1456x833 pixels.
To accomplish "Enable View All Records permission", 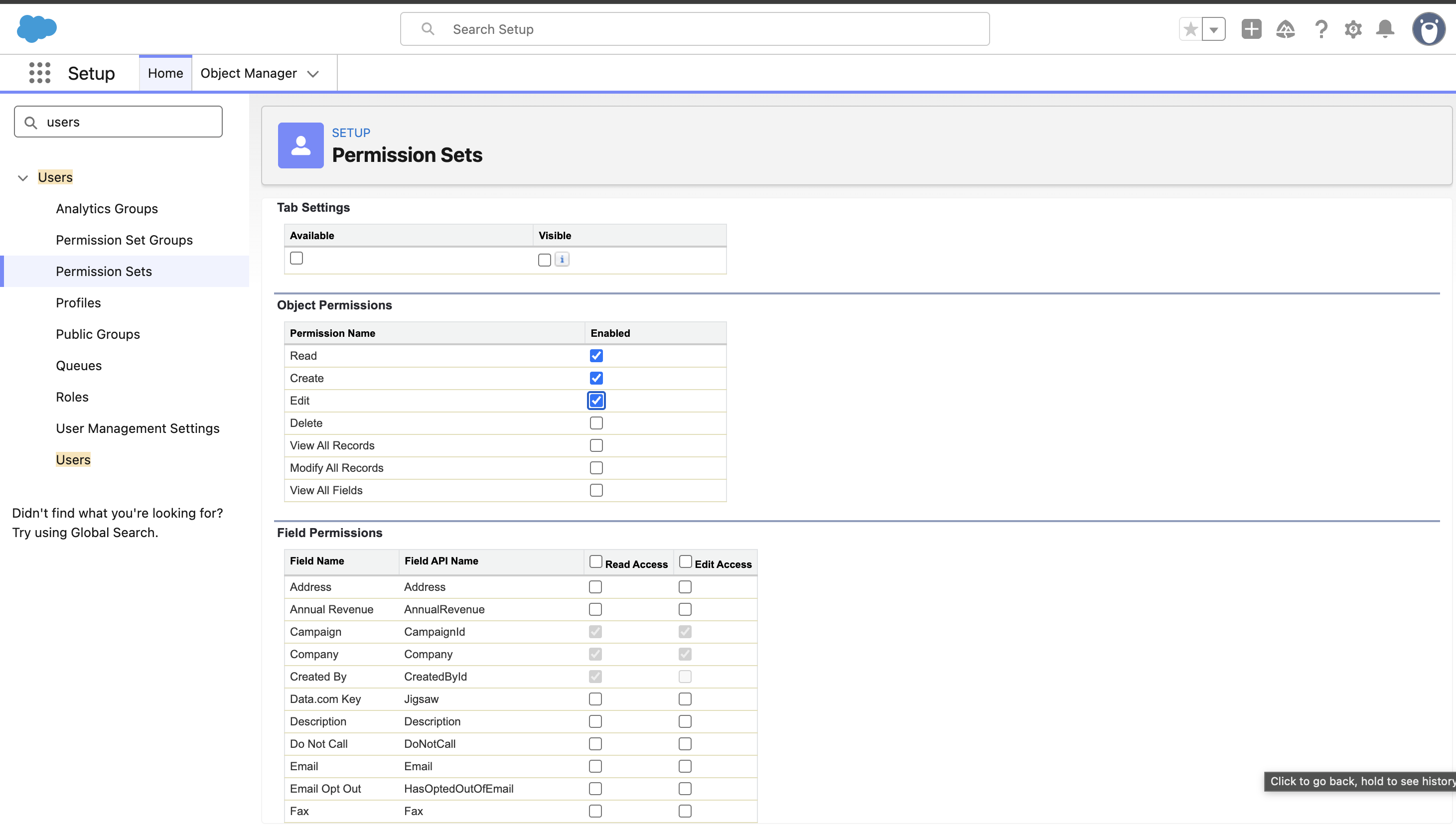I will pyautogui.click(x=596, y=446).
